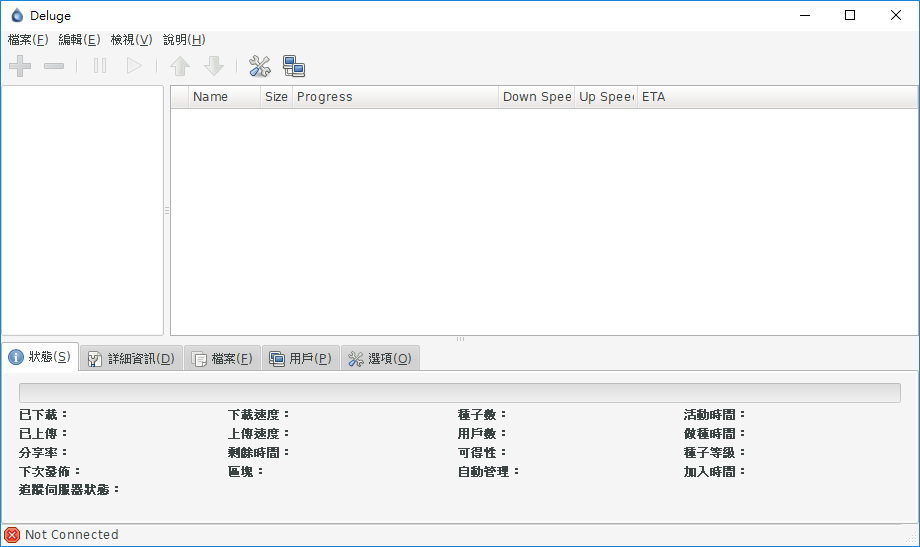Viewport: 920px width, 547px height.
Task: Click the 下載速度 label
Action: (259, 414)
